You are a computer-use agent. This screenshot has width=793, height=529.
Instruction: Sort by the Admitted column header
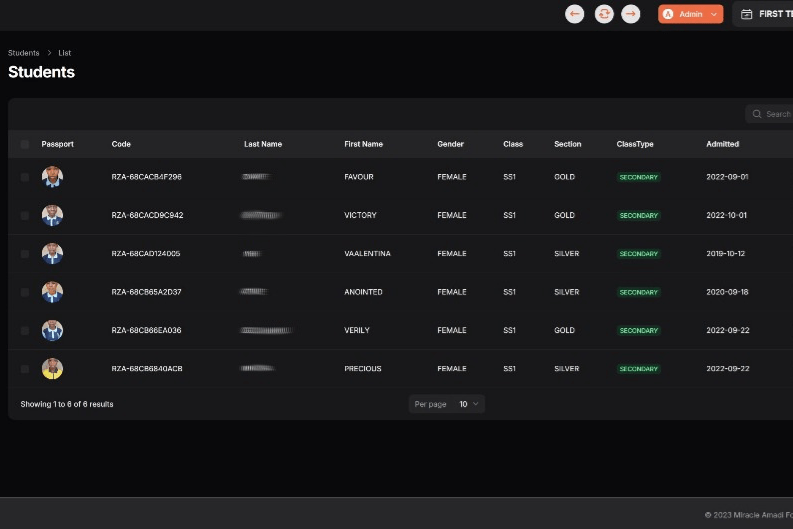(722, 144)
